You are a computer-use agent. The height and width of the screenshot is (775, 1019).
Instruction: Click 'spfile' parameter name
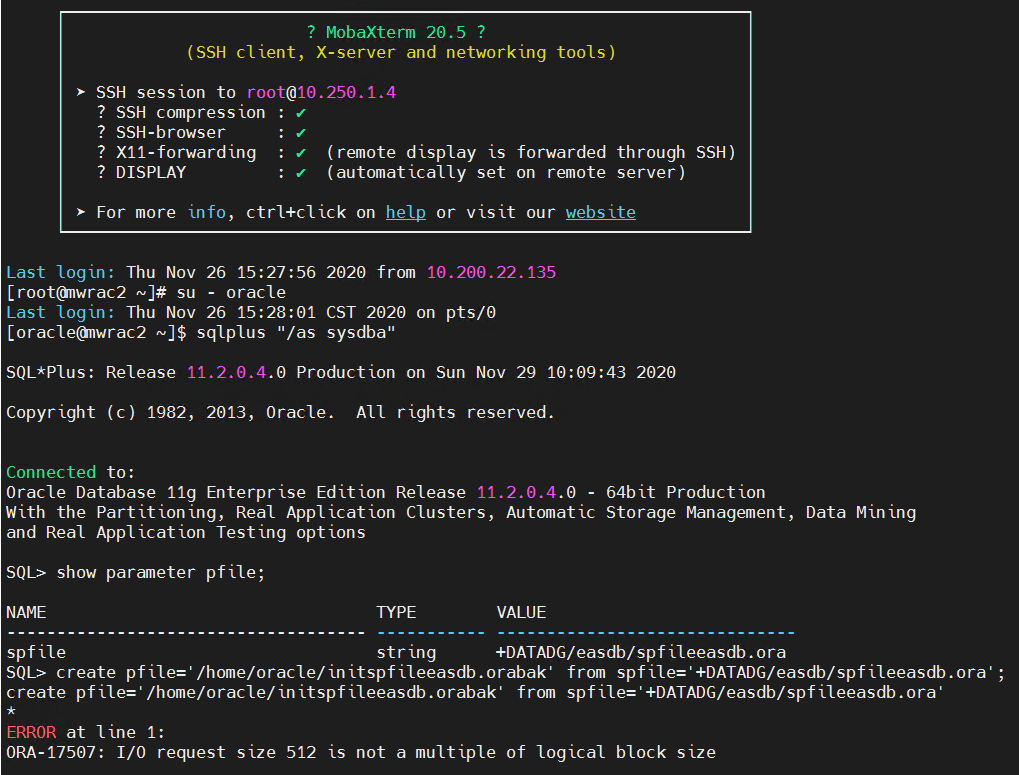click(36, 652)
